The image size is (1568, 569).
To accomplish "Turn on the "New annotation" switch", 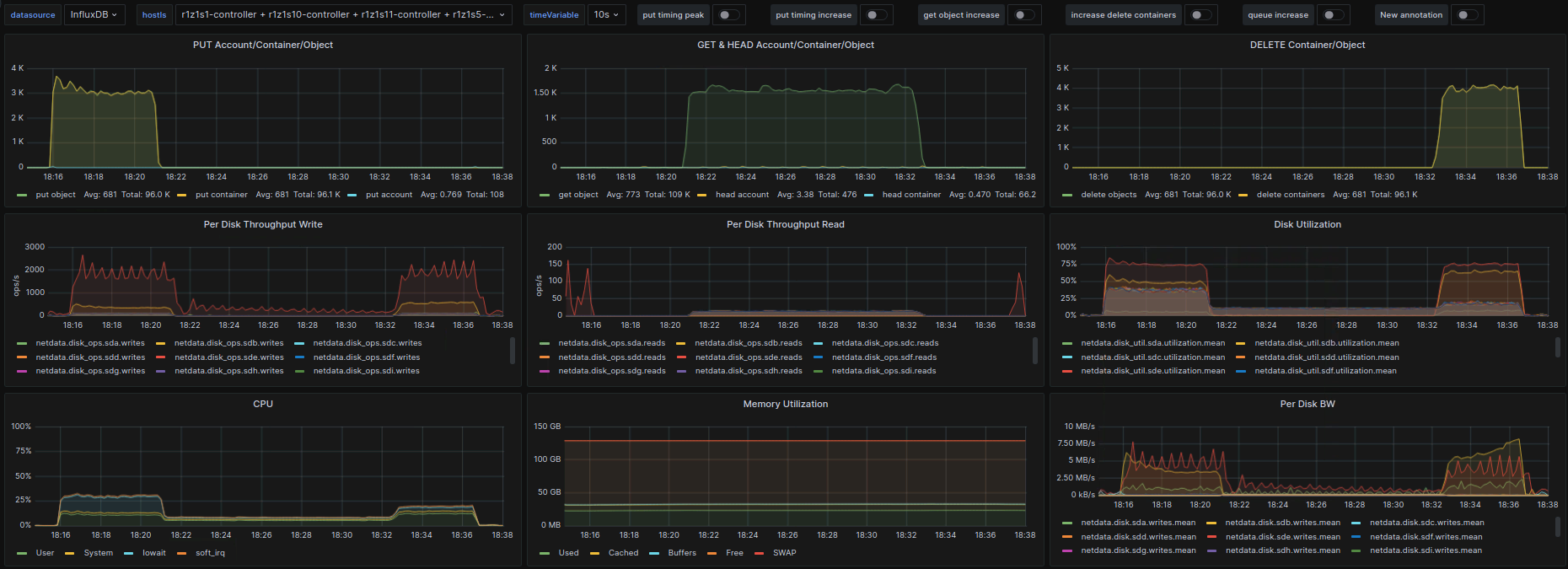I will coord(1467,15).
